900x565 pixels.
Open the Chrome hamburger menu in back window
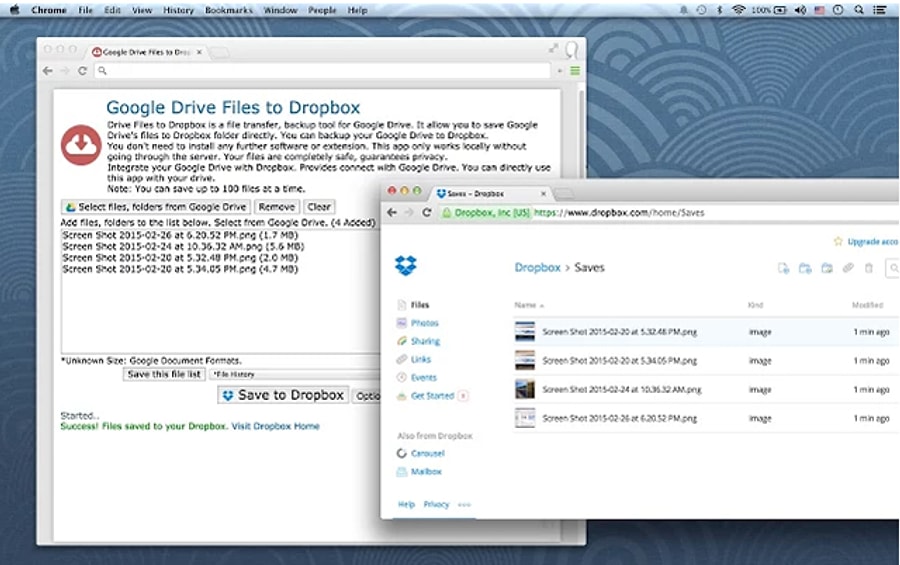[x=574, y=71]
